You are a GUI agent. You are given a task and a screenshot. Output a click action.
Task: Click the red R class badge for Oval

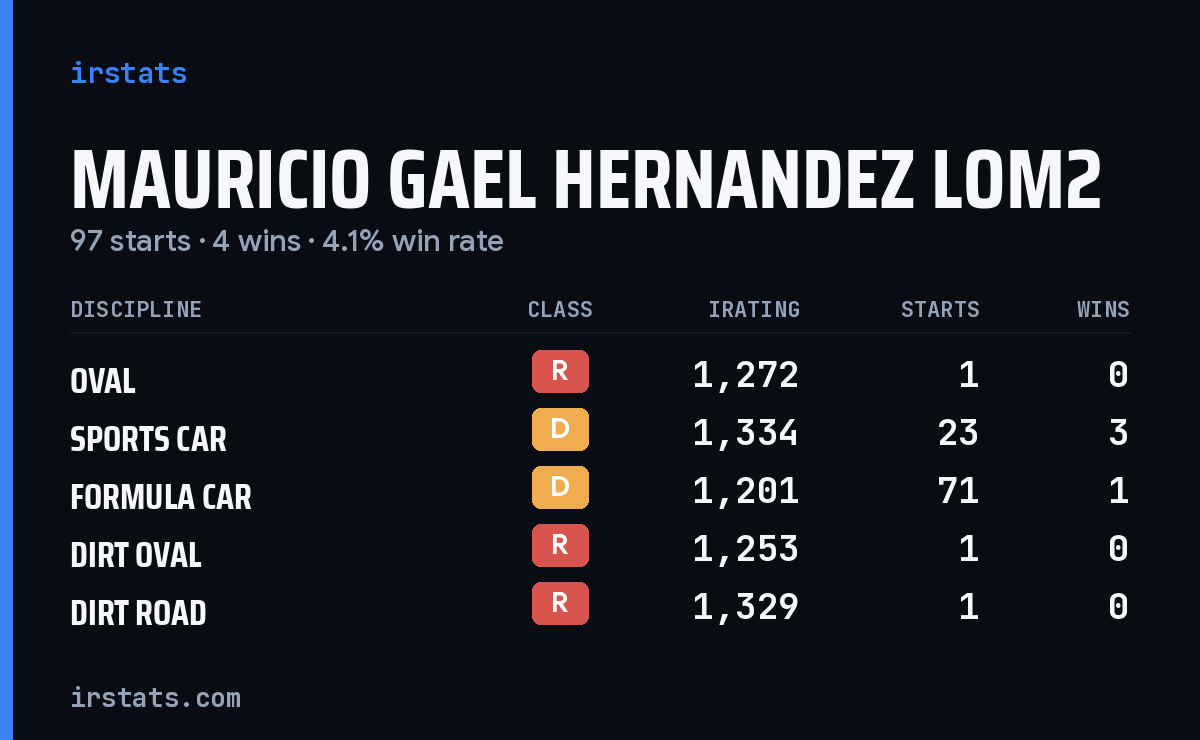click(x=560, y=371)
